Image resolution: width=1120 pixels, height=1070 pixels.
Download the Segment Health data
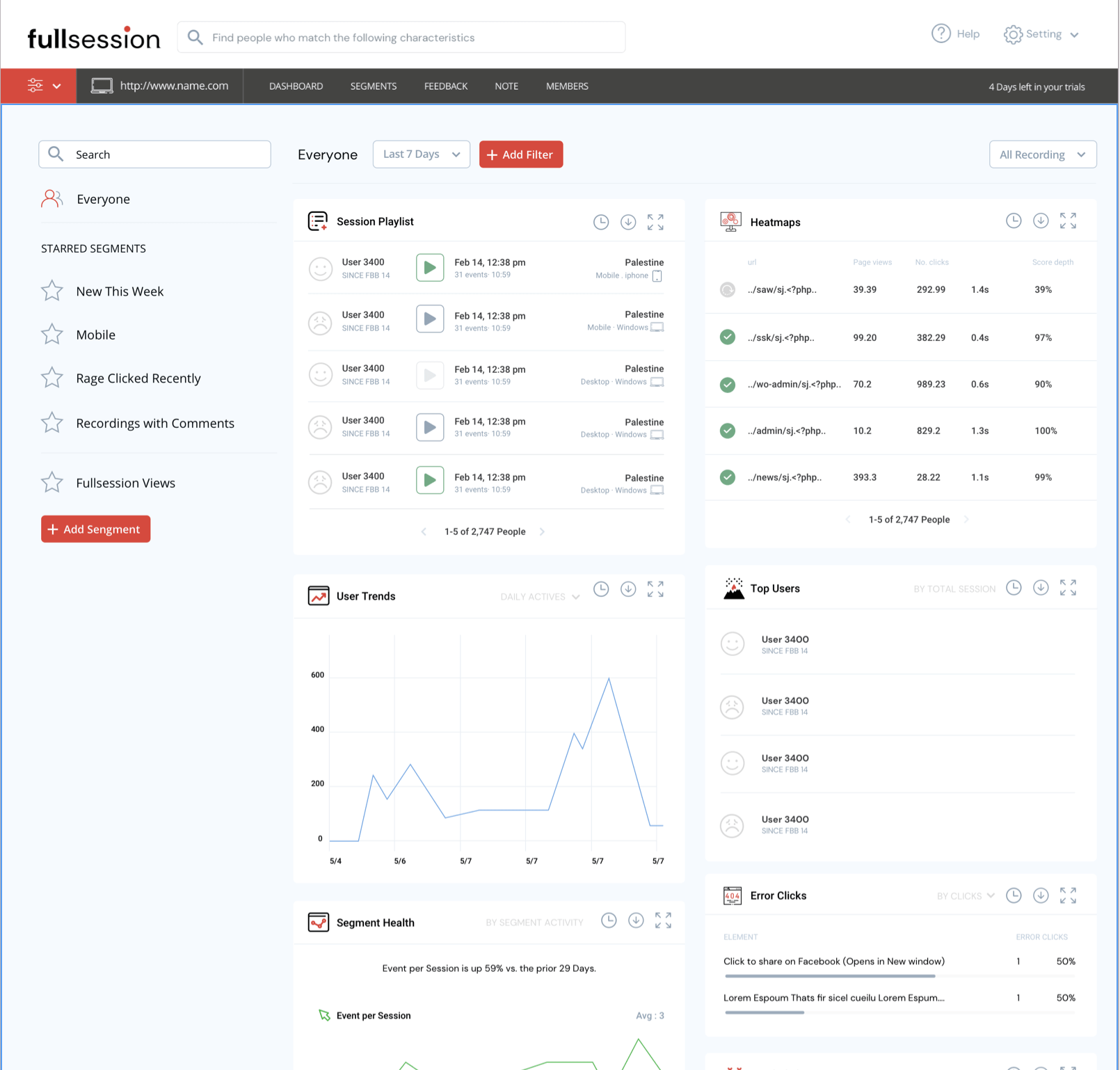point(636,920)
